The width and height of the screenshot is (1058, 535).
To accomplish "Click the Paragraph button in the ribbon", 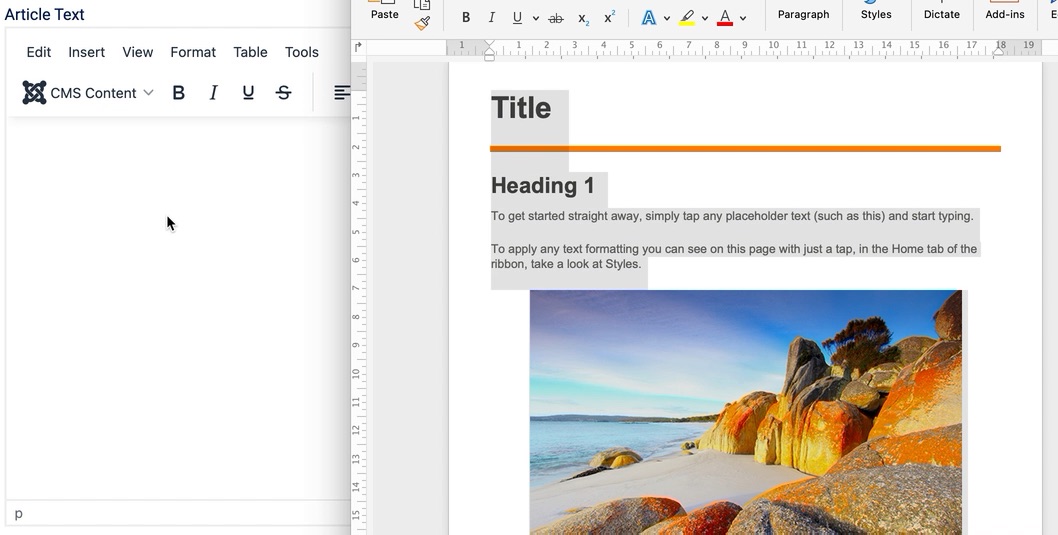I will coord(803,14).
